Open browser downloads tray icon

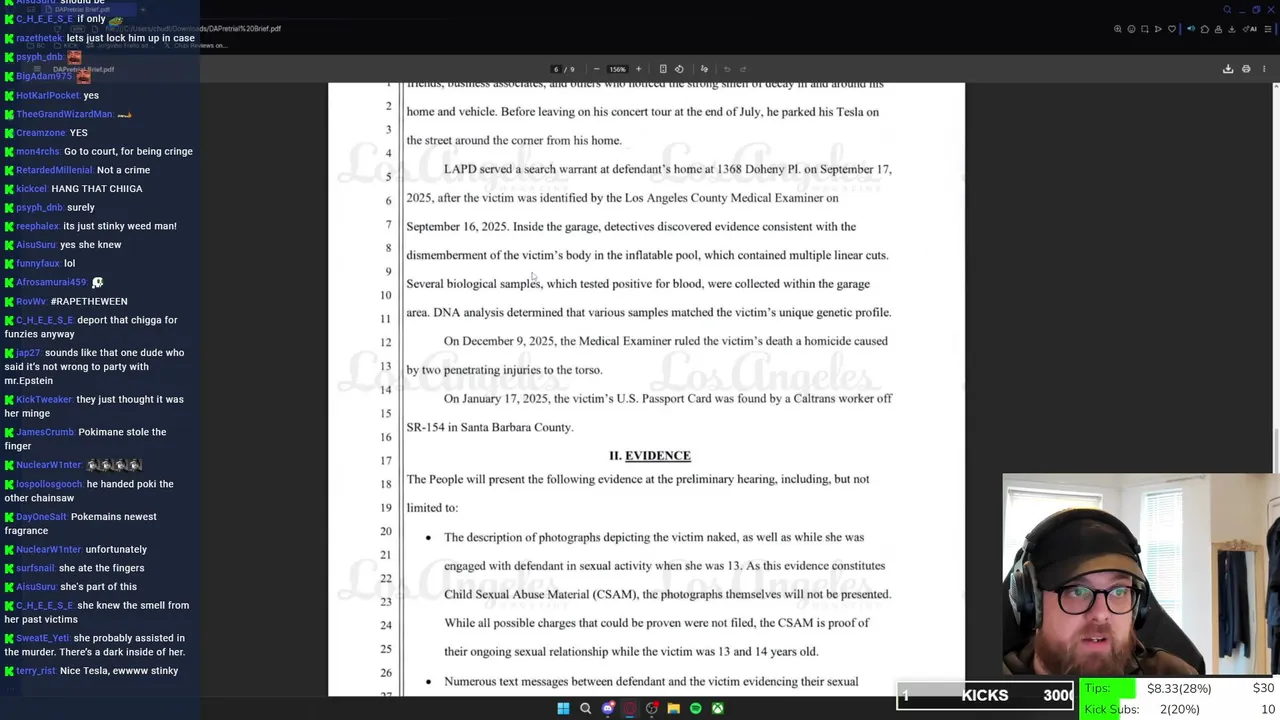[1231, 29]
